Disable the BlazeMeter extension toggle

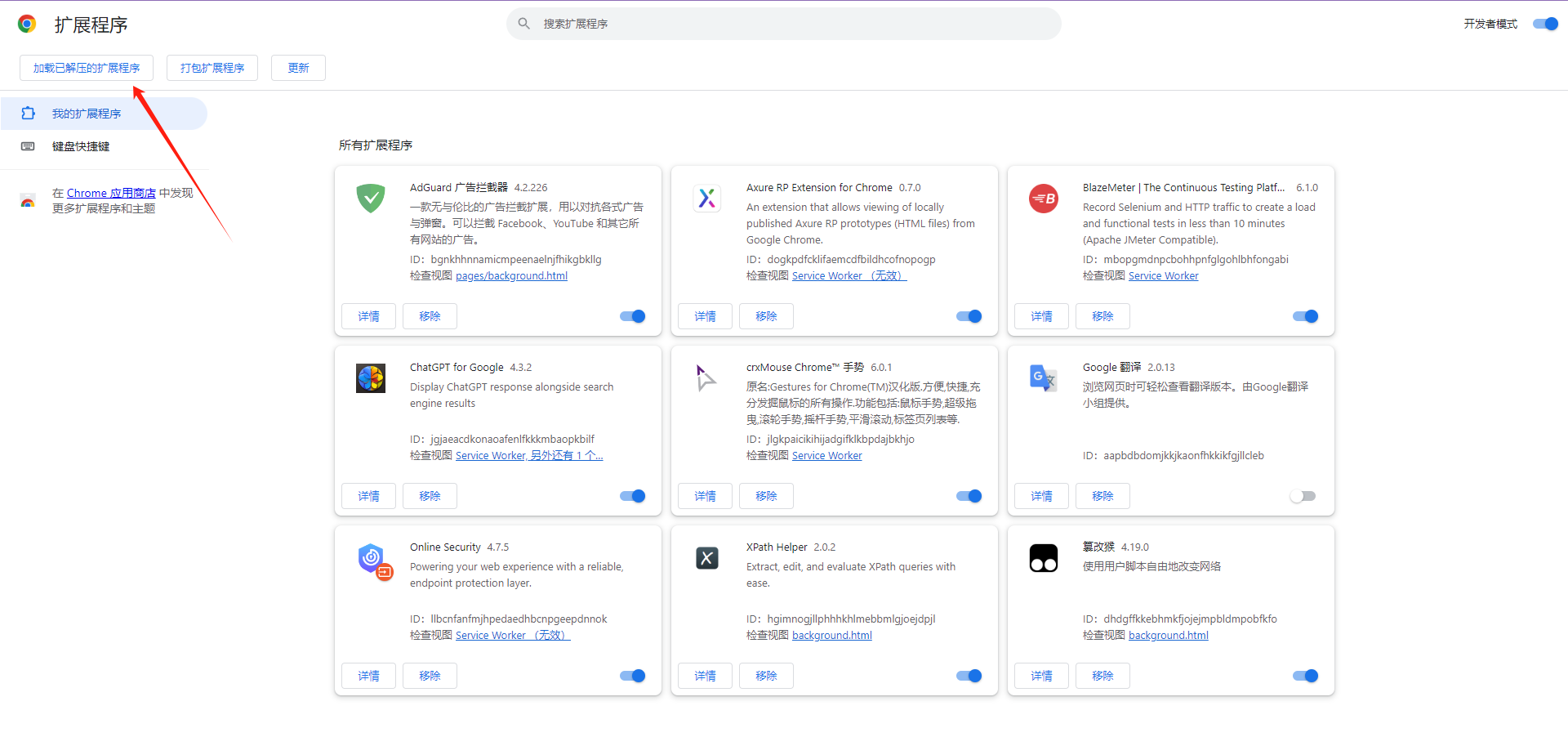click(1306, 316)
